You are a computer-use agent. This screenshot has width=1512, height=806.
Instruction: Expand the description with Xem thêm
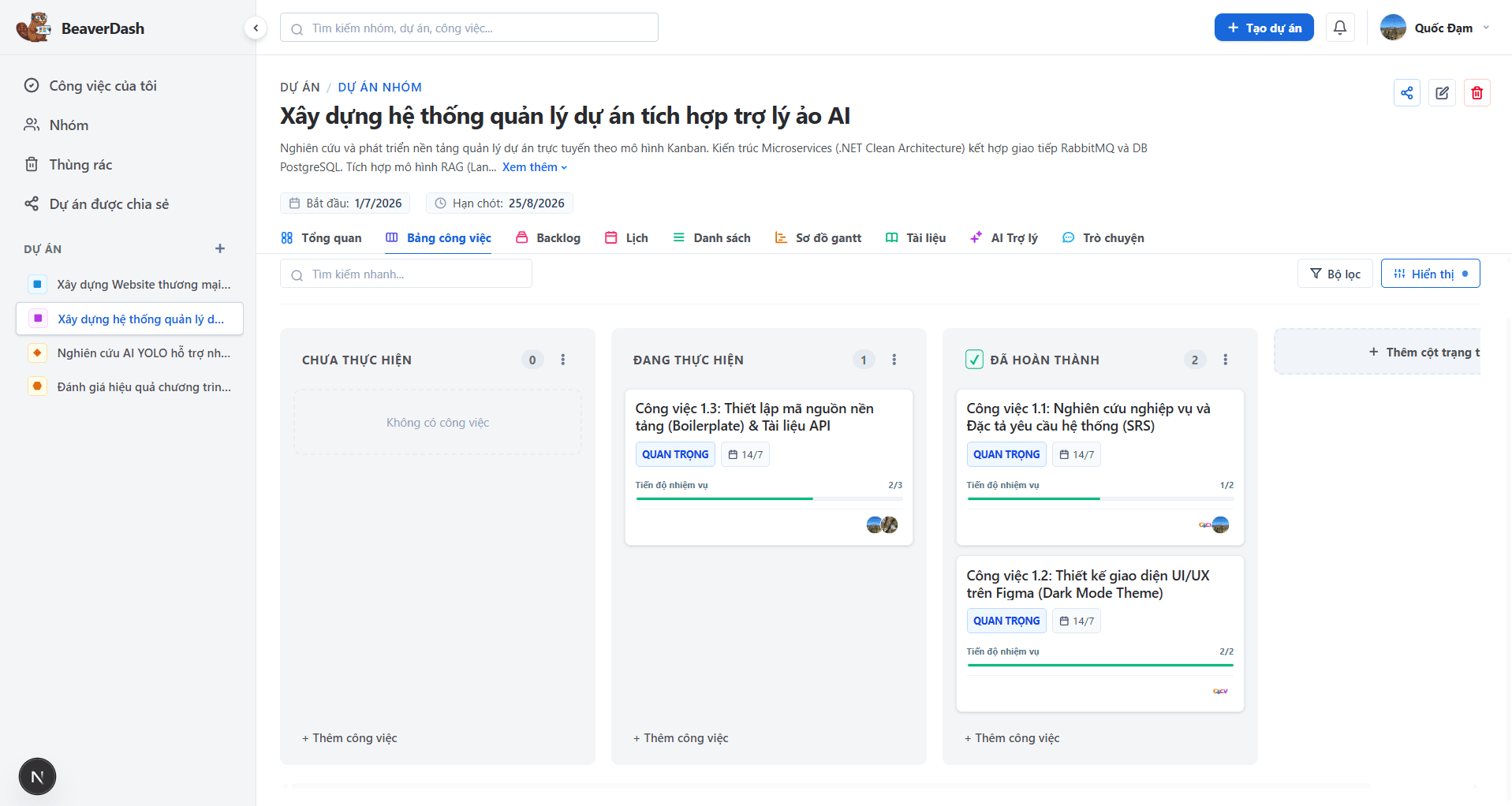535,167
